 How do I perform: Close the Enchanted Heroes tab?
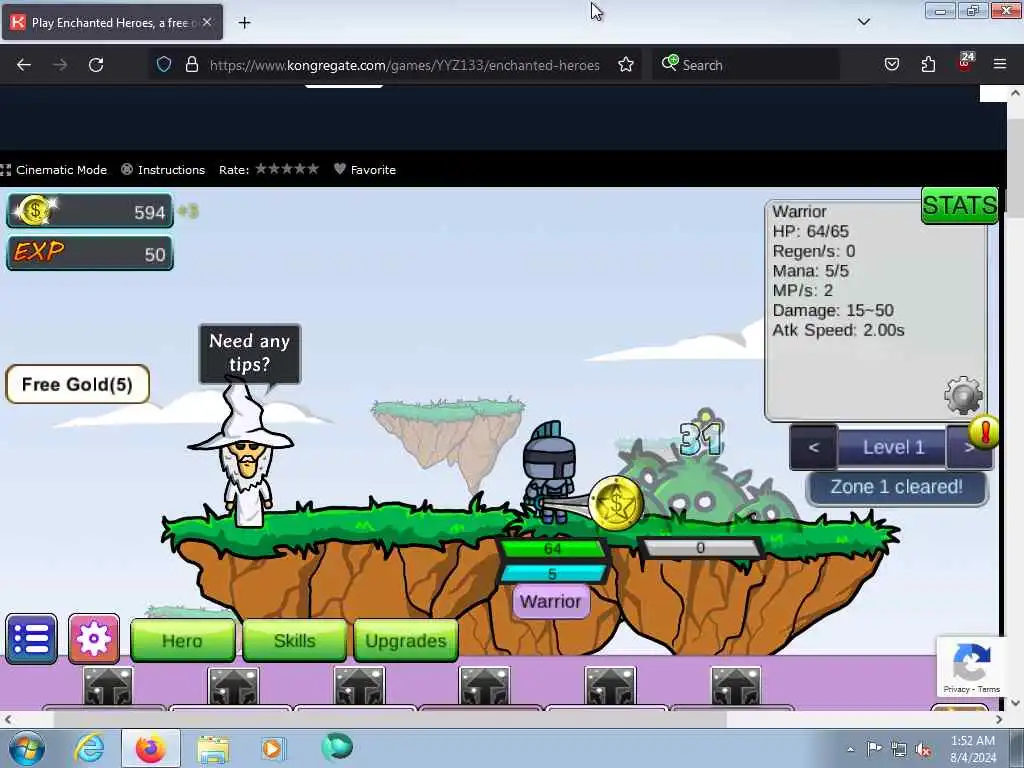click(x=207, y=22)
